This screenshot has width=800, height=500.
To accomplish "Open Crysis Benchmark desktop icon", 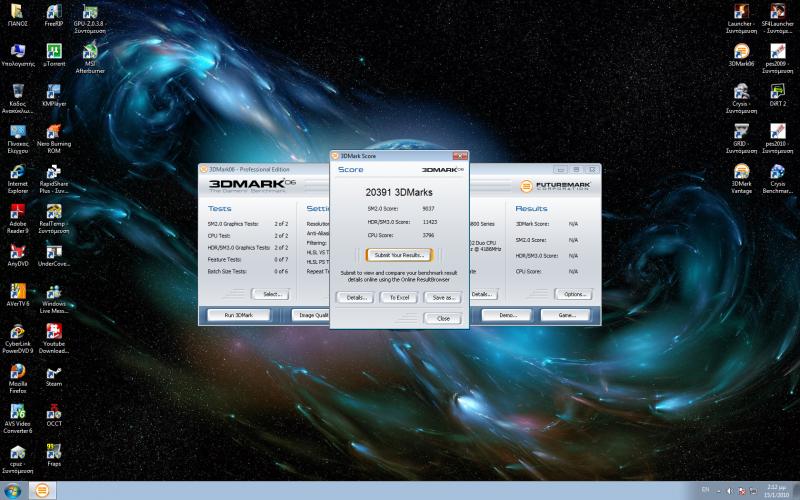I will tap(778, 179).
